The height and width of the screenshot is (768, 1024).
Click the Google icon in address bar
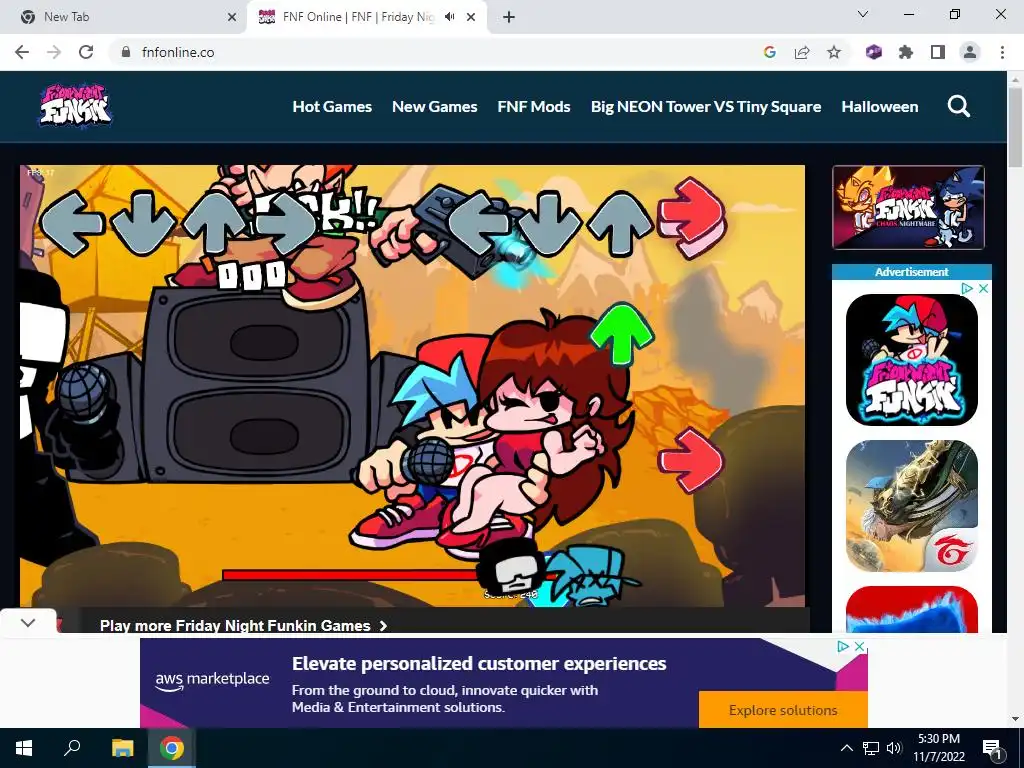pos(769,52)
